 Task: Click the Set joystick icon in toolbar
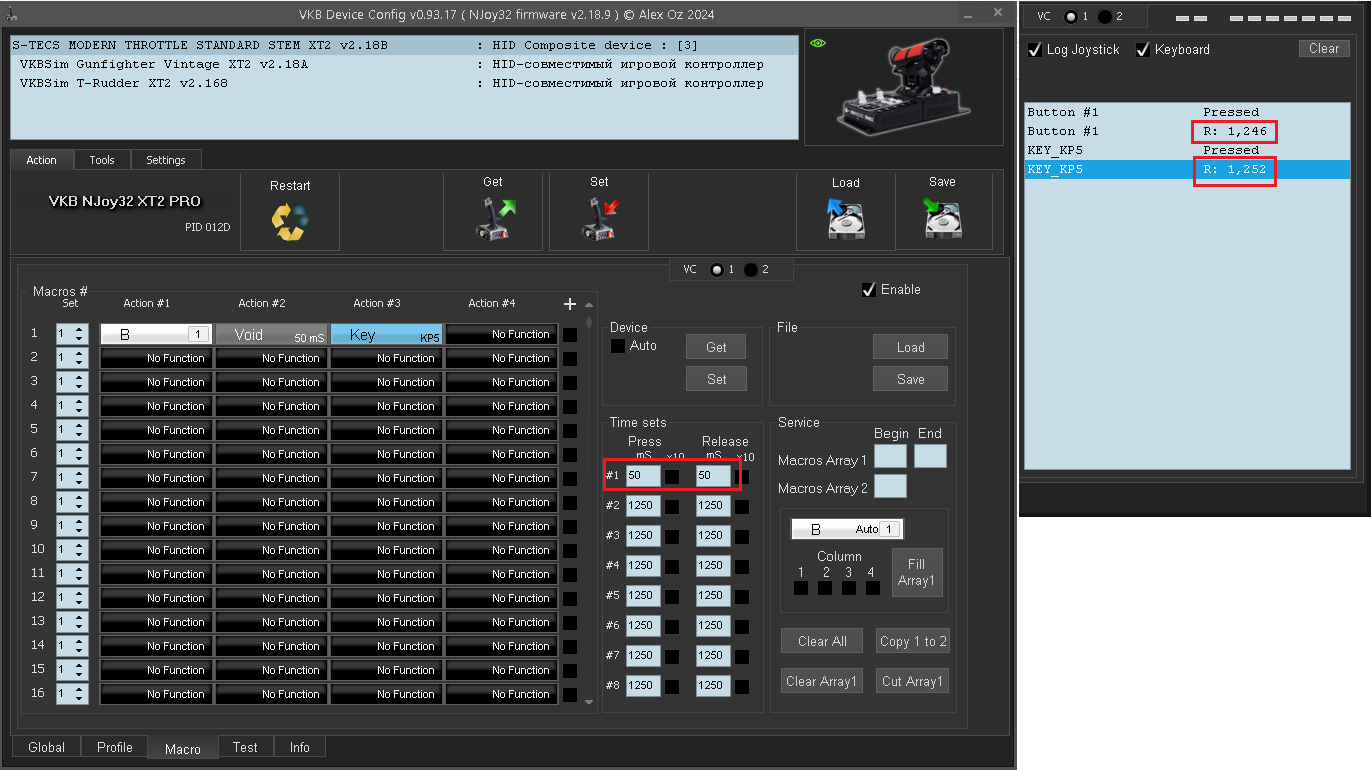pyautogui.click(x=599, y=220)
